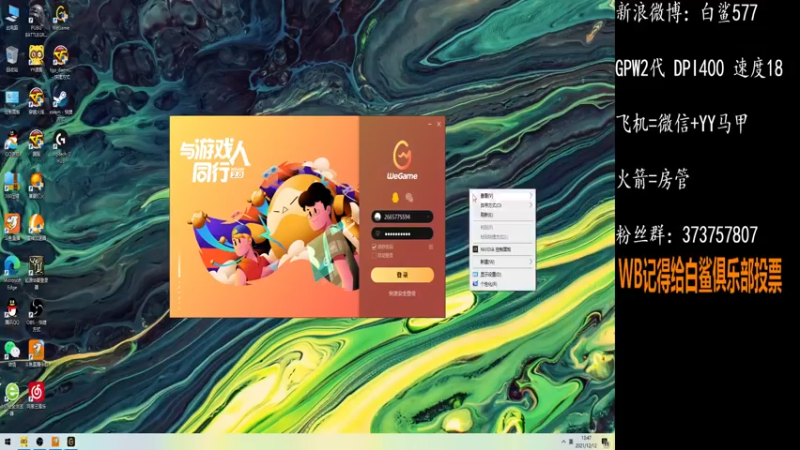The width and height of the screenshot is (800, 450).
Task: Open NVIDIA 控制面板 from the context menu
Action: 503,249
